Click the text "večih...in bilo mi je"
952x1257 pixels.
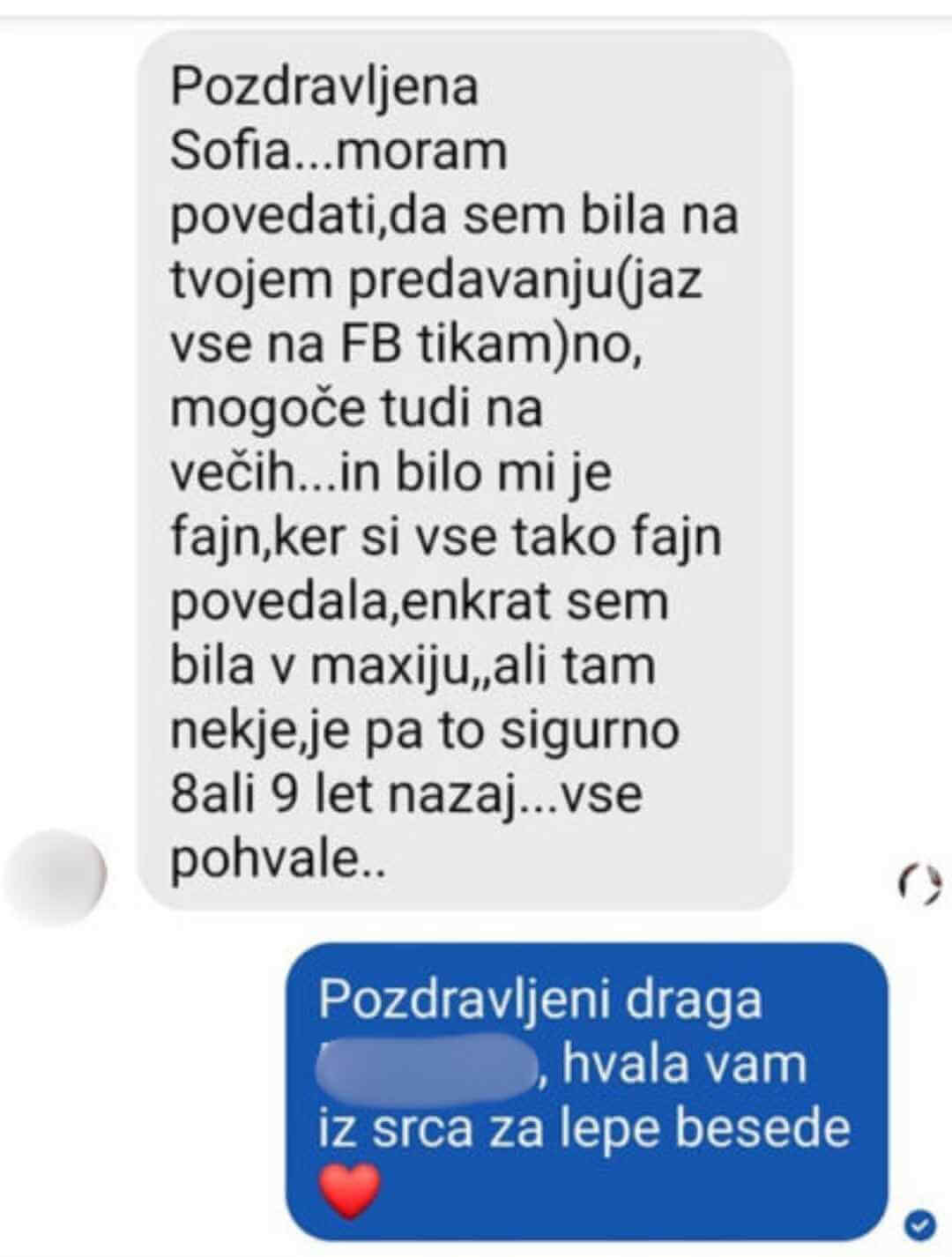click(390, 474)
